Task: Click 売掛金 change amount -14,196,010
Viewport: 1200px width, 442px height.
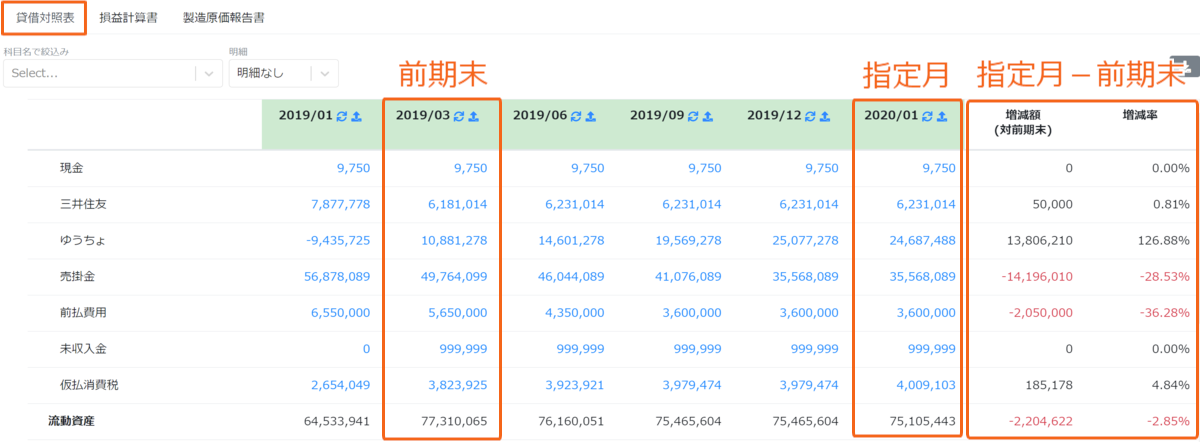Action: pos(1037,277)
